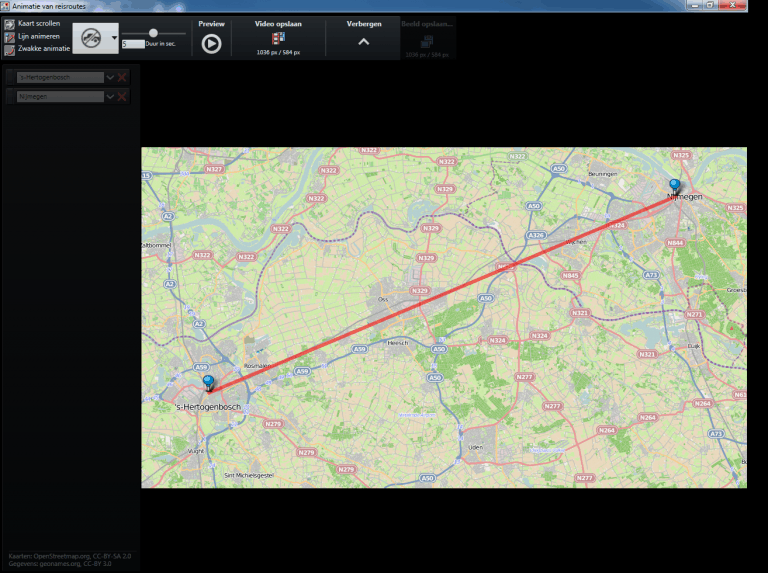Image resolution: width=768 pixels, height=573 pixels.
Task: Remove the Nijmegen waypoint
Action: 122,96
